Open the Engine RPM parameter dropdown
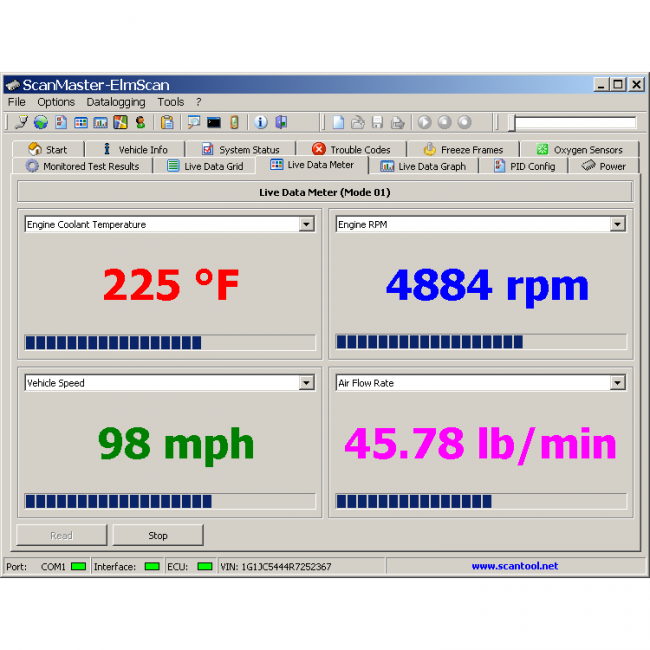The height and width of the screenshot is (650, 650). (x=618, y=225)
